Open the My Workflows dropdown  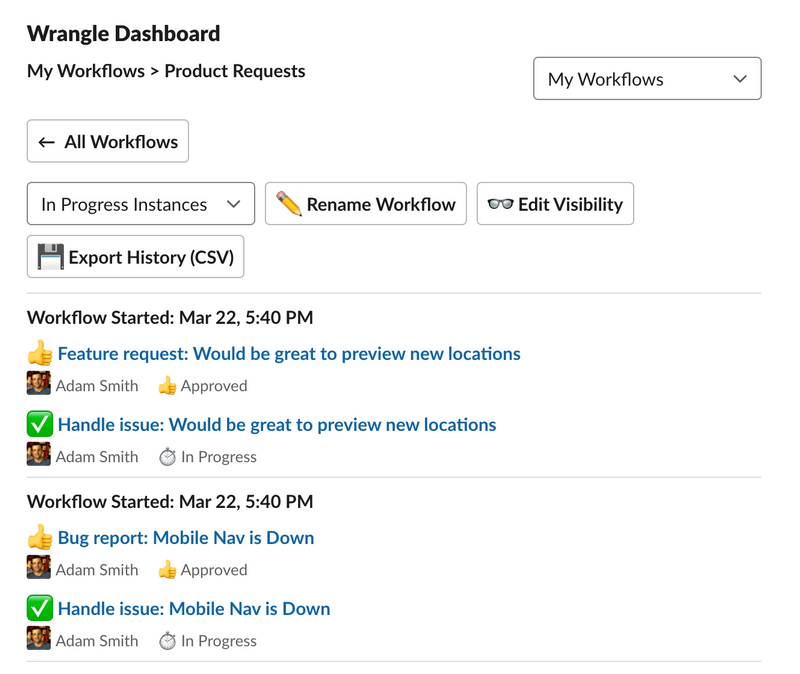pyautogui.click(x=646, y=78)
